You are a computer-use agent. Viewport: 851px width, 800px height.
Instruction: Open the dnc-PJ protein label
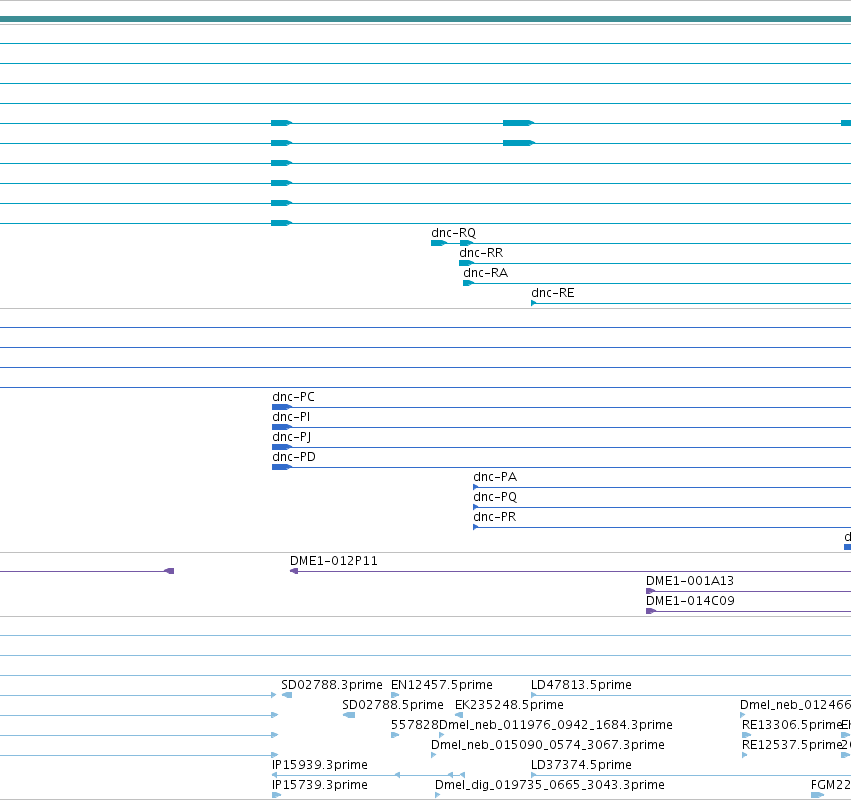pyautogui.click(x=291, y=437)
